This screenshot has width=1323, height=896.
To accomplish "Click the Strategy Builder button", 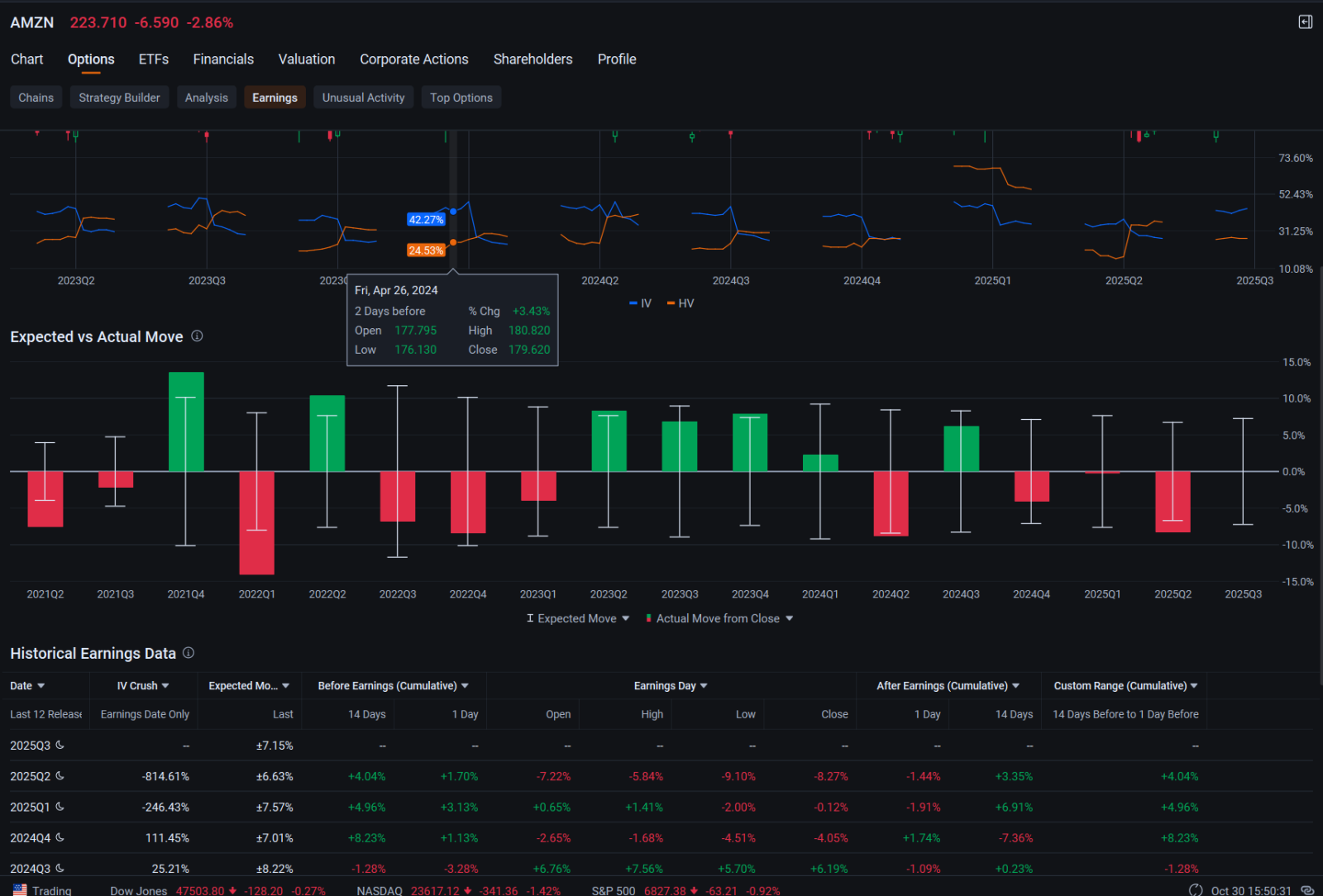I will (119, 98).
